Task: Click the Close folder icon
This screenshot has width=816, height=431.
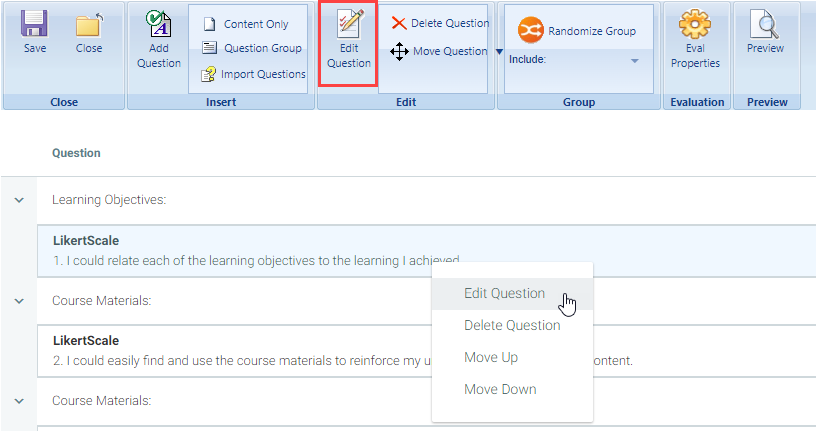Action: pos(89,25)
